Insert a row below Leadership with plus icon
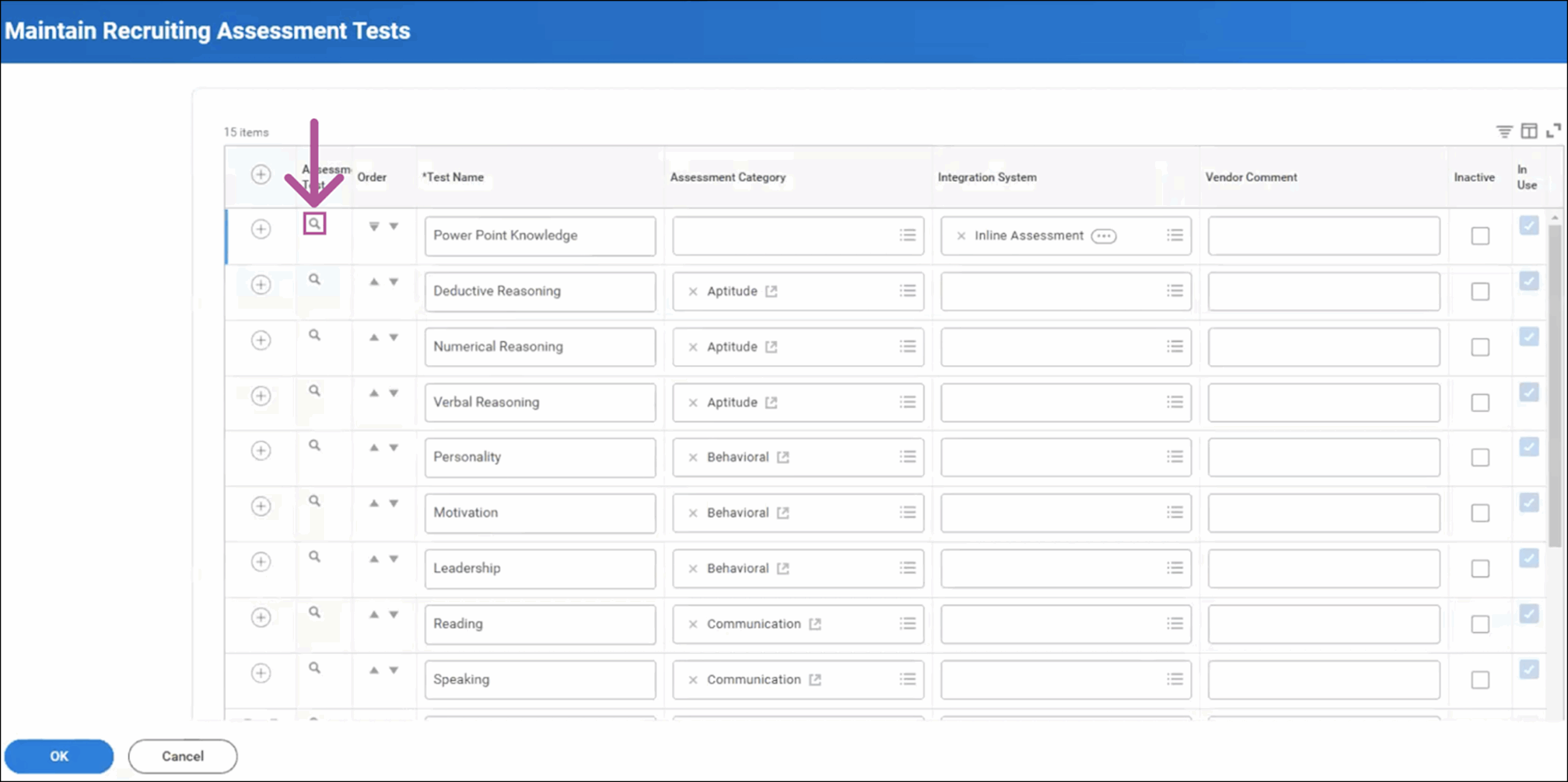The height and width of the screenshot is (782, 1568). click(261, 562)
